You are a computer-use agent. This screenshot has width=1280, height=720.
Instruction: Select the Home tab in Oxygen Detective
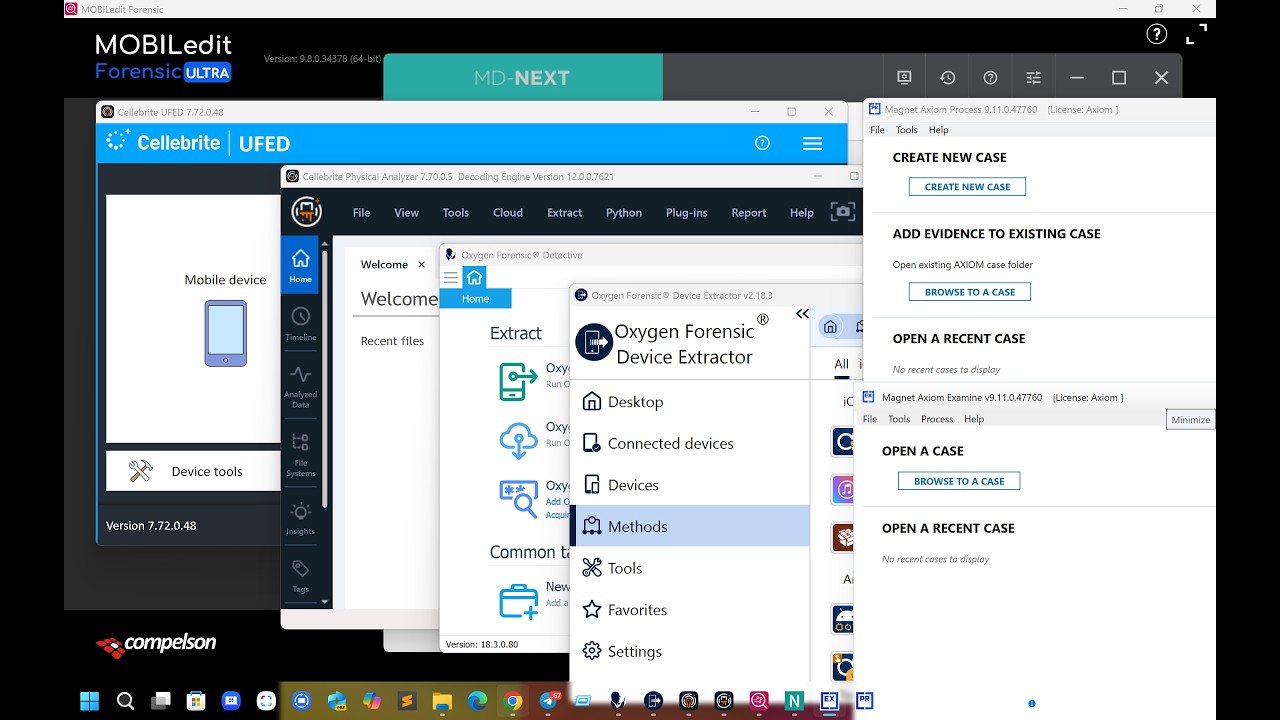pyautogui.click(x=475, y=298)
